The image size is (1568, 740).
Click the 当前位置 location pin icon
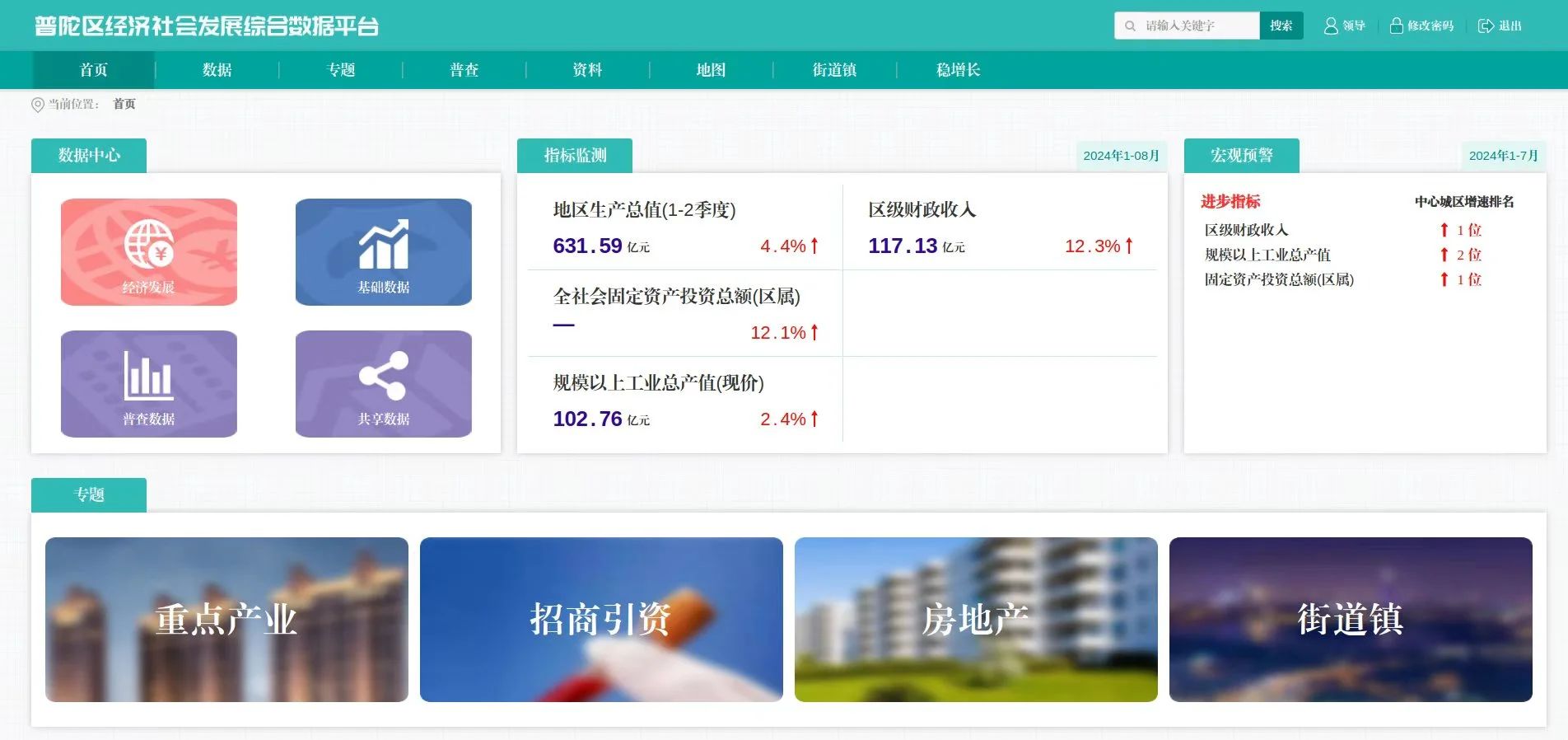coord(38,105)
